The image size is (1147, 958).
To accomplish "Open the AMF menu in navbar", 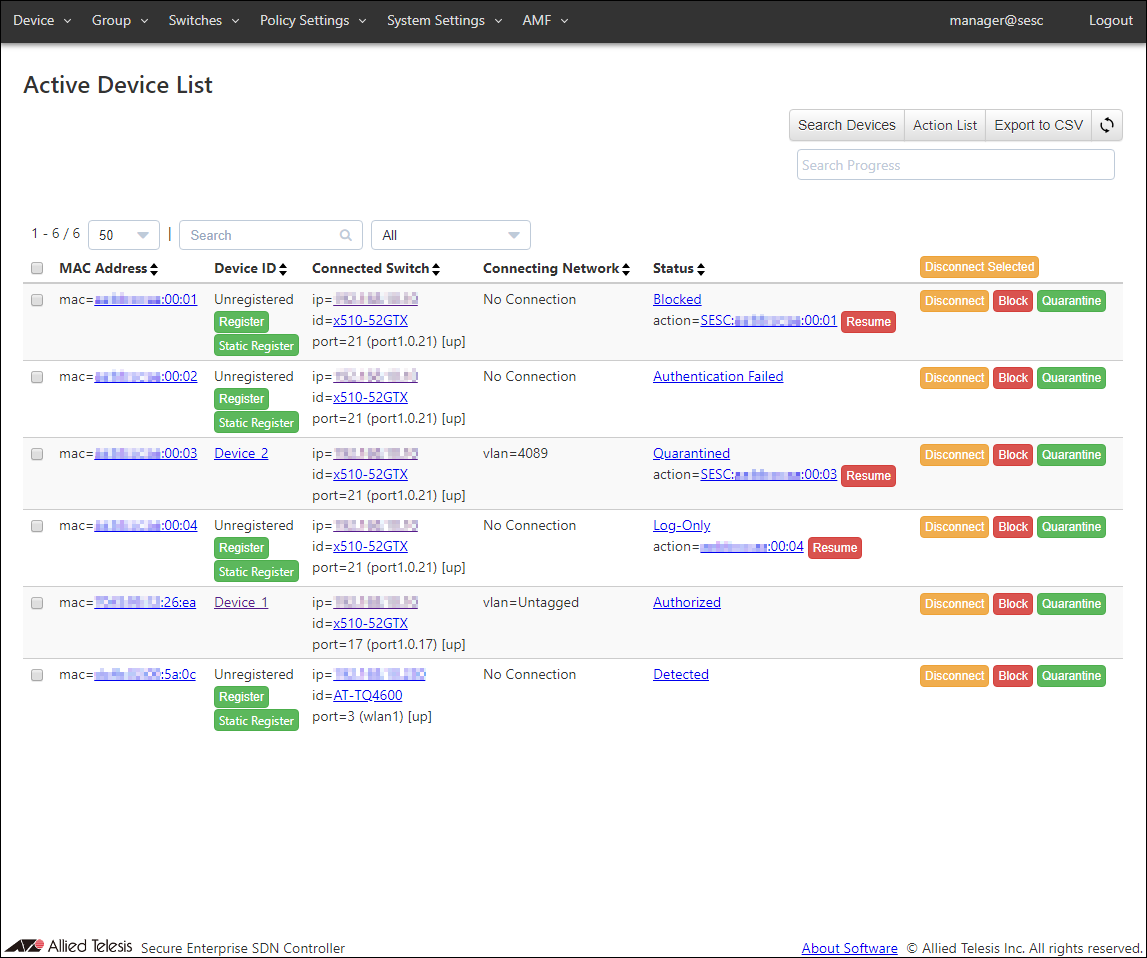I will 545,20.
